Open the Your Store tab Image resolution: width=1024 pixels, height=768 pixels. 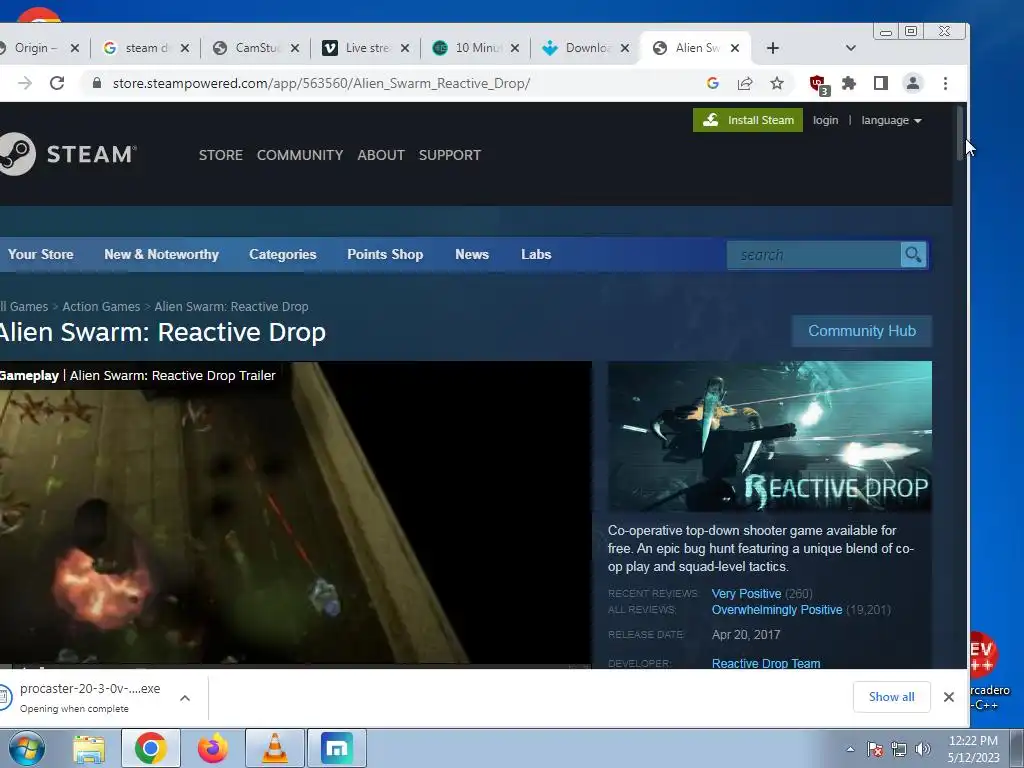40,254
